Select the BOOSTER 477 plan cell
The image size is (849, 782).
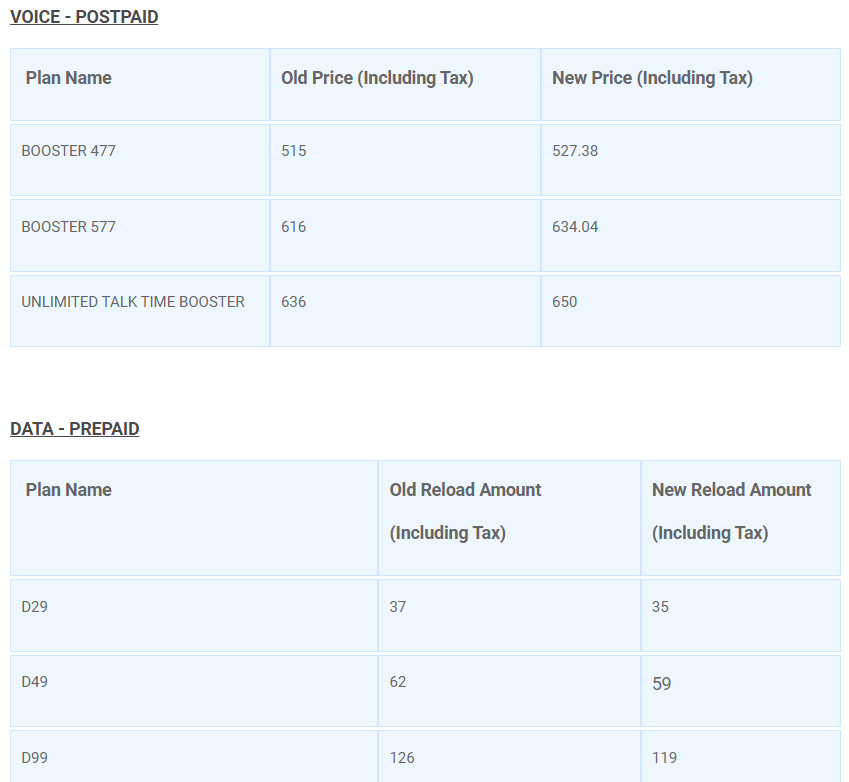(140, 160)
